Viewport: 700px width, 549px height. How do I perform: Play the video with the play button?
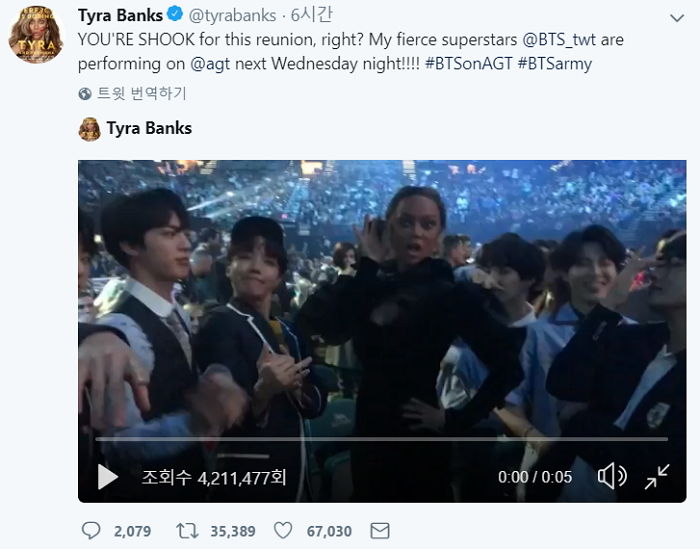[x=108, y=477]
